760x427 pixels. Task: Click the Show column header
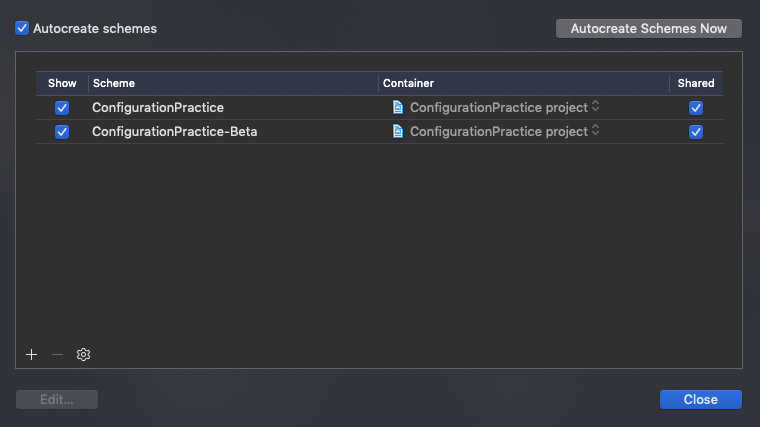coord(62,83)
